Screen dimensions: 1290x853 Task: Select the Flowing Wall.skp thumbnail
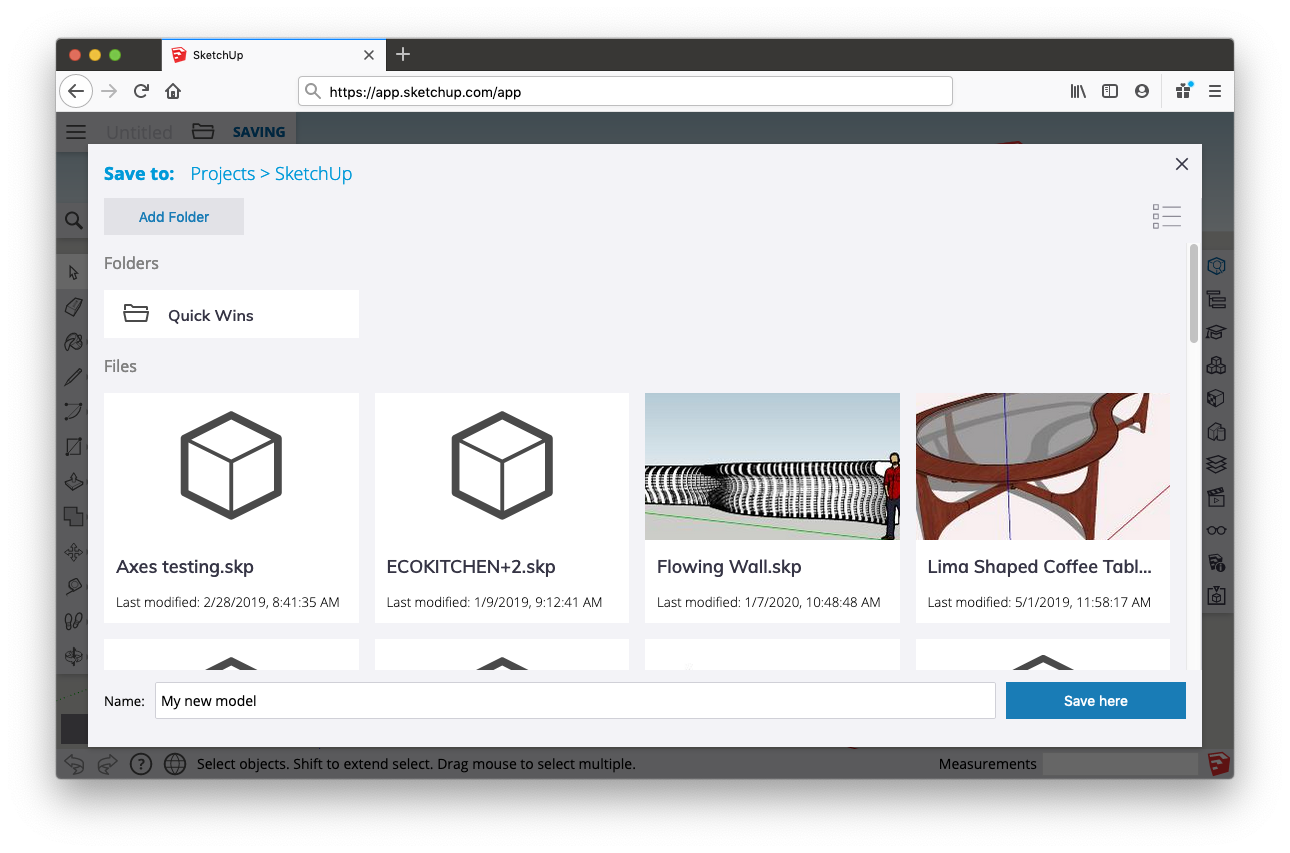click(x=772, y=466)
